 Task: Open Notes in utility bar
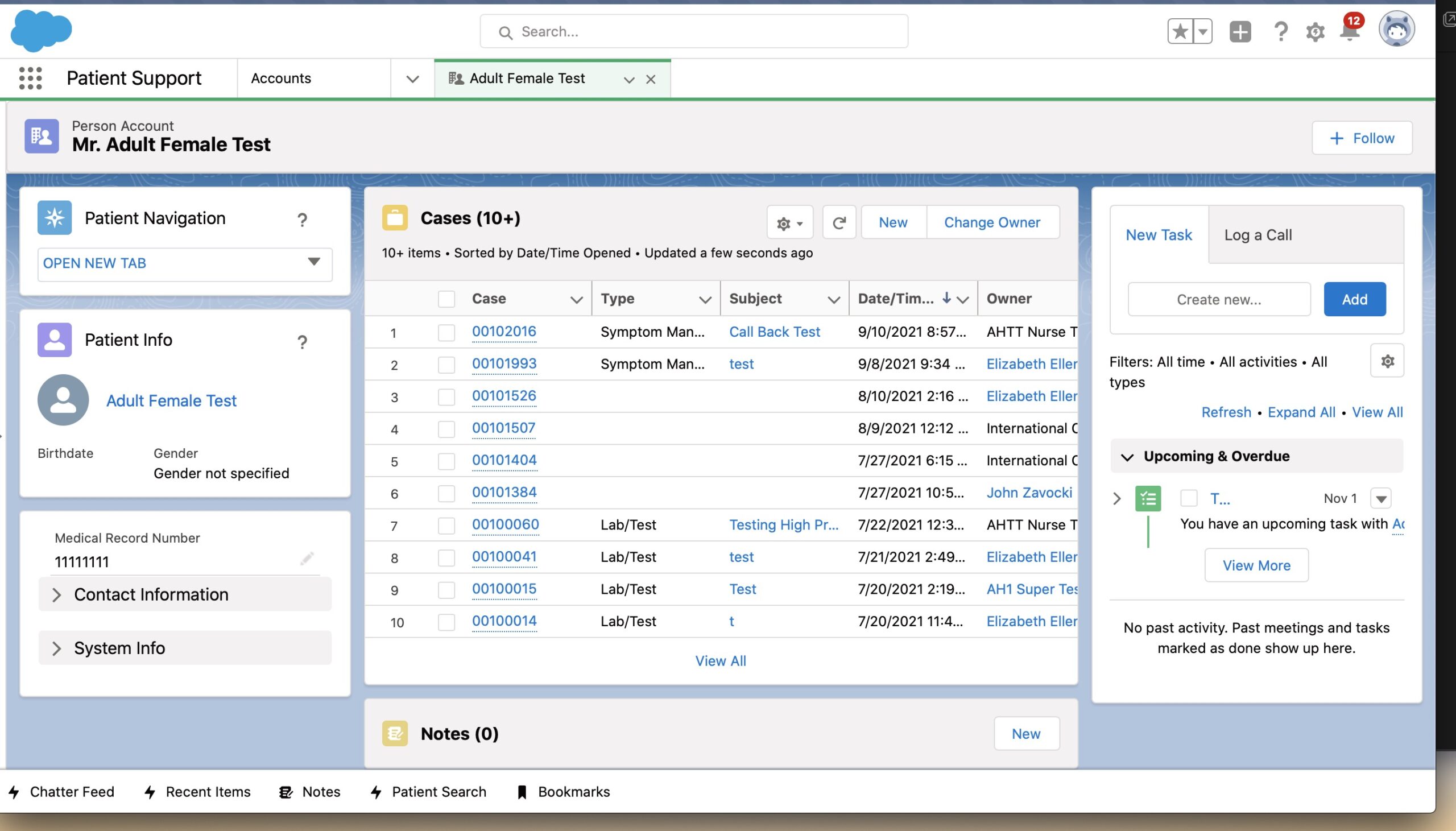310,792
